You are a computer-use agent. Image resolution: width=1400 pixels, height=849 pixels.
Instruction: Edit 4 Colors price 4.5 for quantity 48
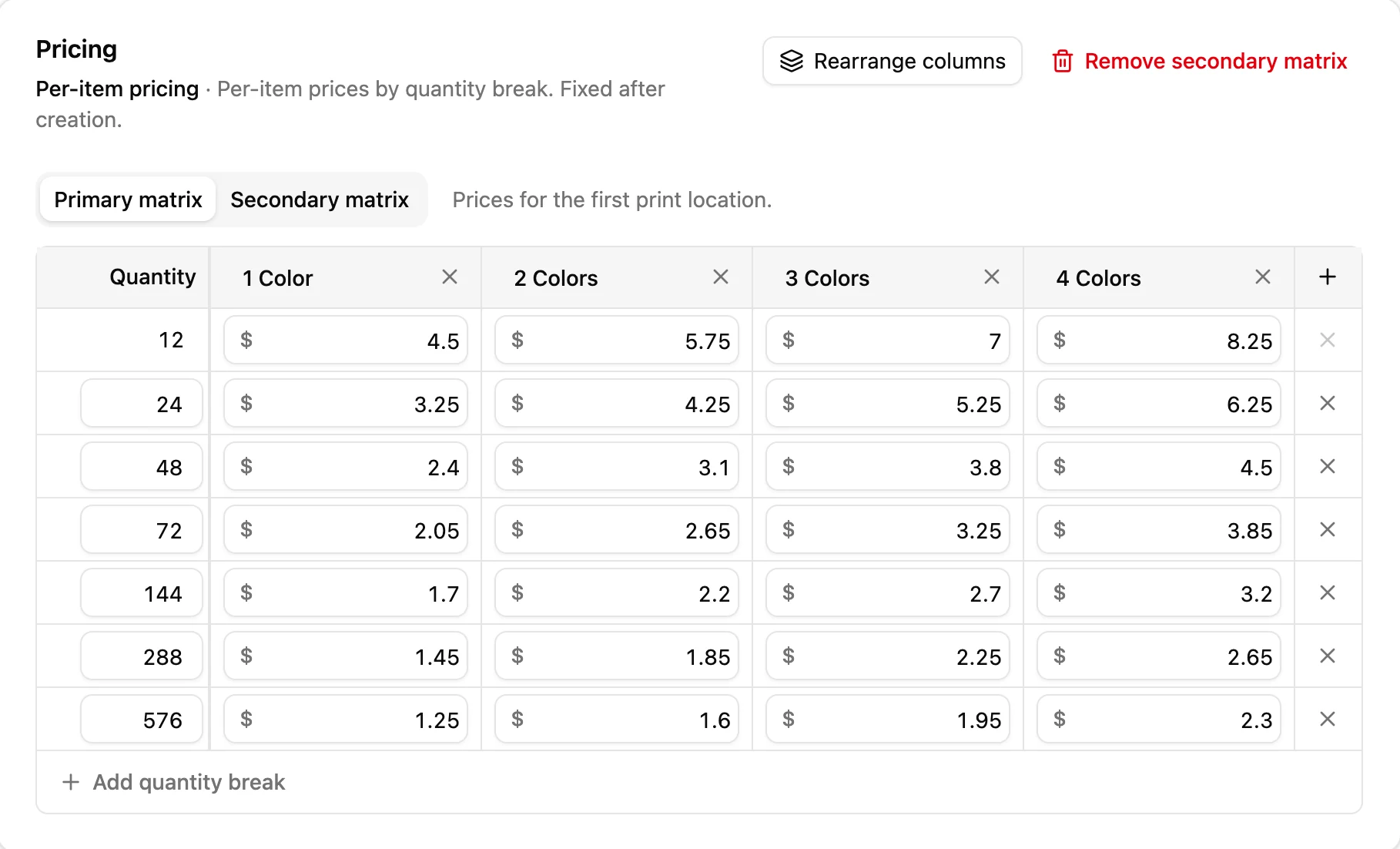point(1159,467)
